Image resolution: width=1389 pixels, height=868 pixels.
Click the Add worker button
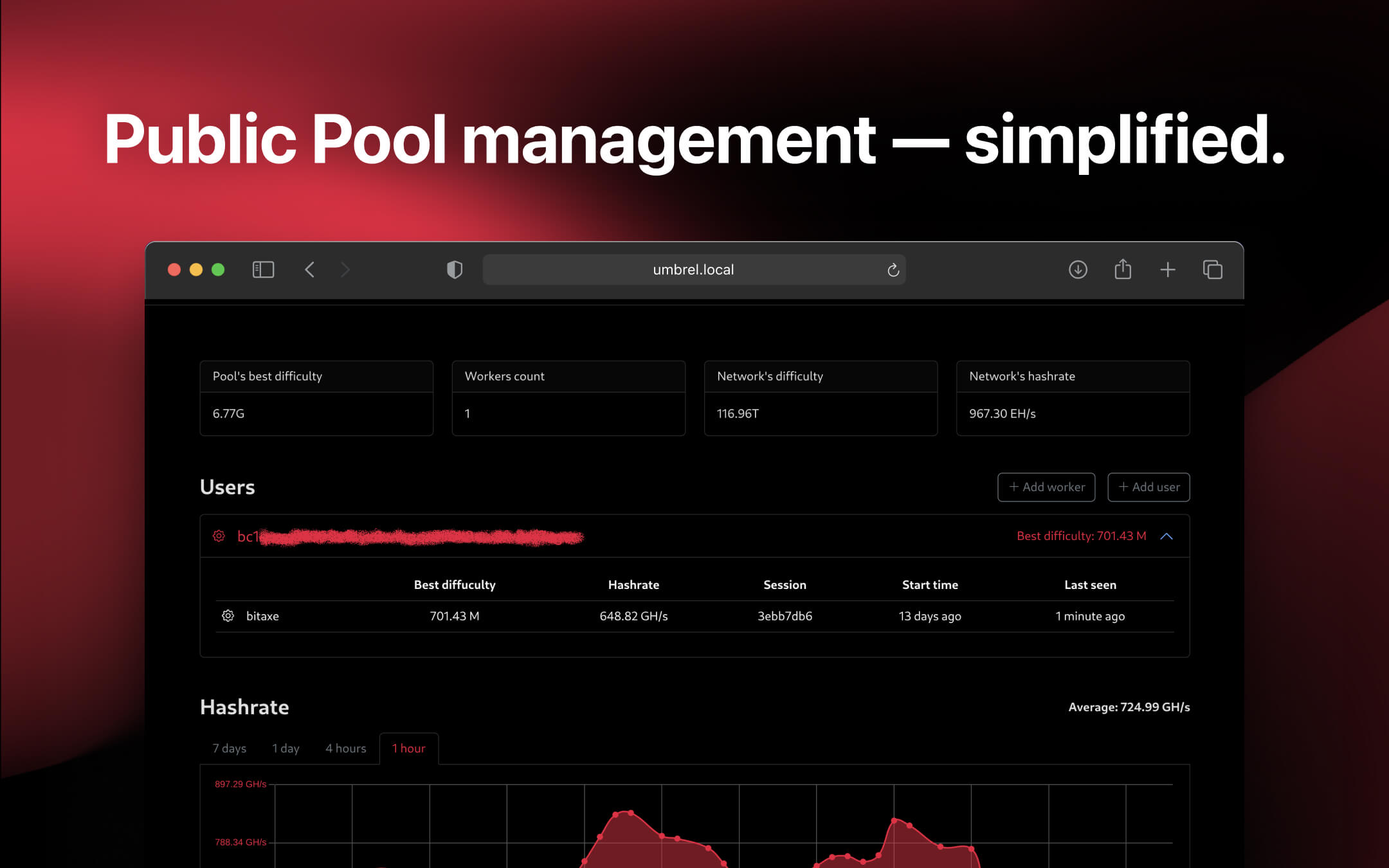pos(1046,487)
